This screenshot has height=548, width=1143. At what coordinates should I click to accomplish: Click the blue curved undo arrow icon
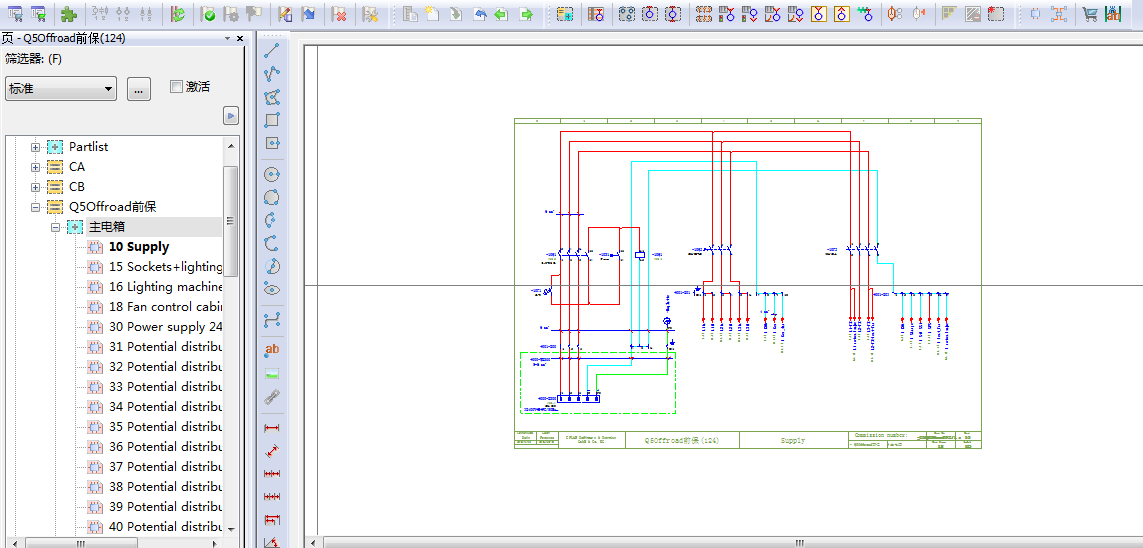pos(478,13)
